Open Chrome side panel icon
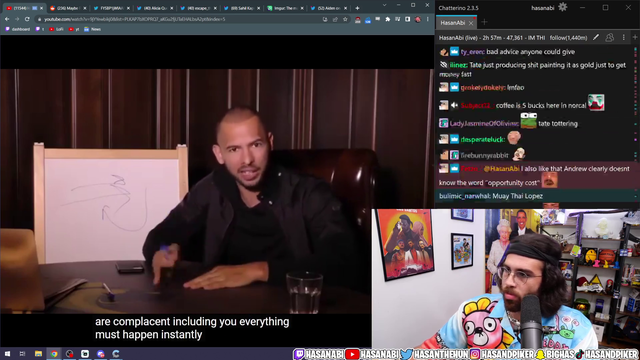640x360 pixels. point(408,19)
